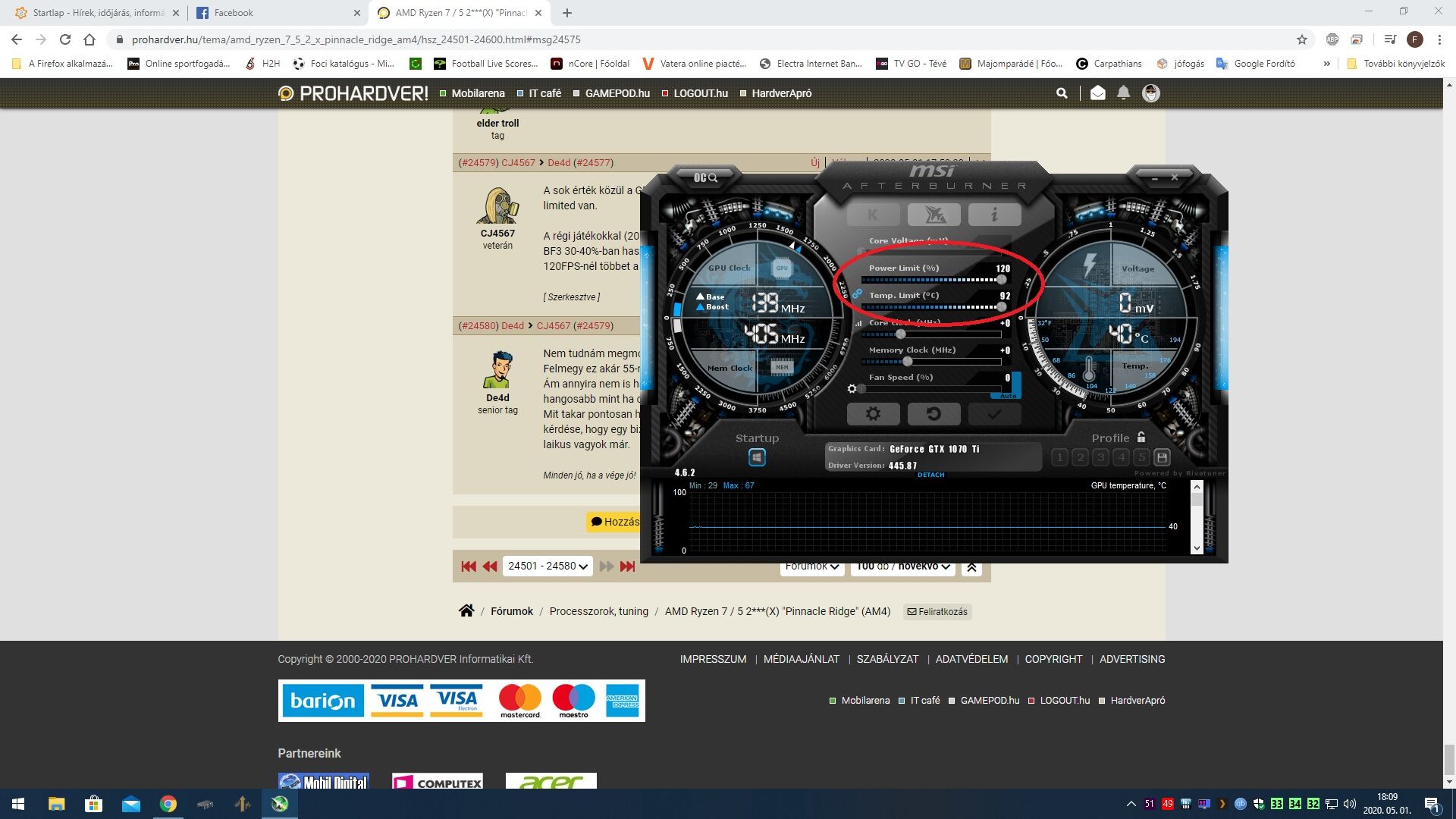Open page range 24501 - 24580 dropdown
The width and height of the screenshot is (1456, 819).
548,566
